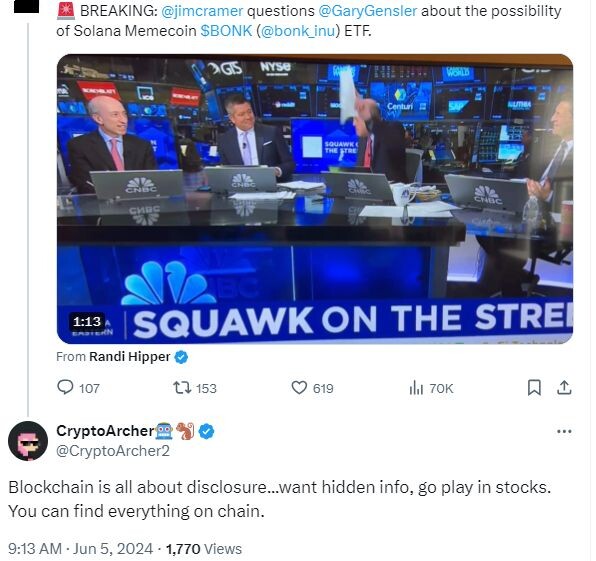
Task: Click the 1,770 Views count
Action: 204,549
